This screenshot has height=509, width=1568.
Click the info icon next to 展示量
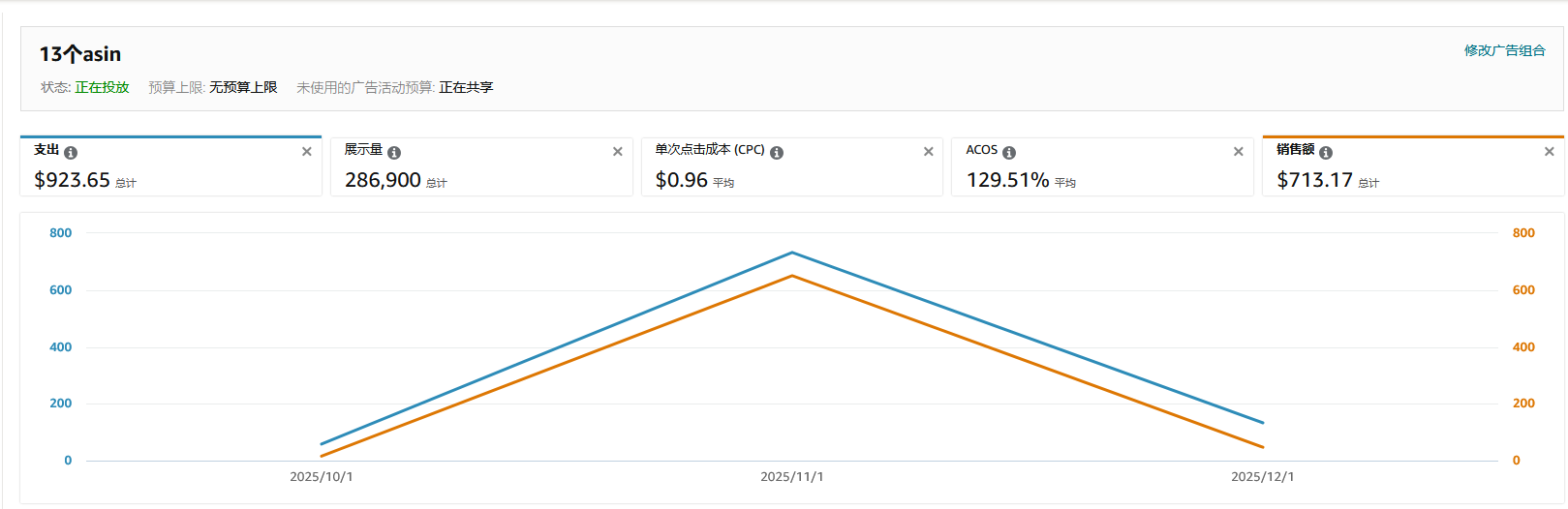394,153
